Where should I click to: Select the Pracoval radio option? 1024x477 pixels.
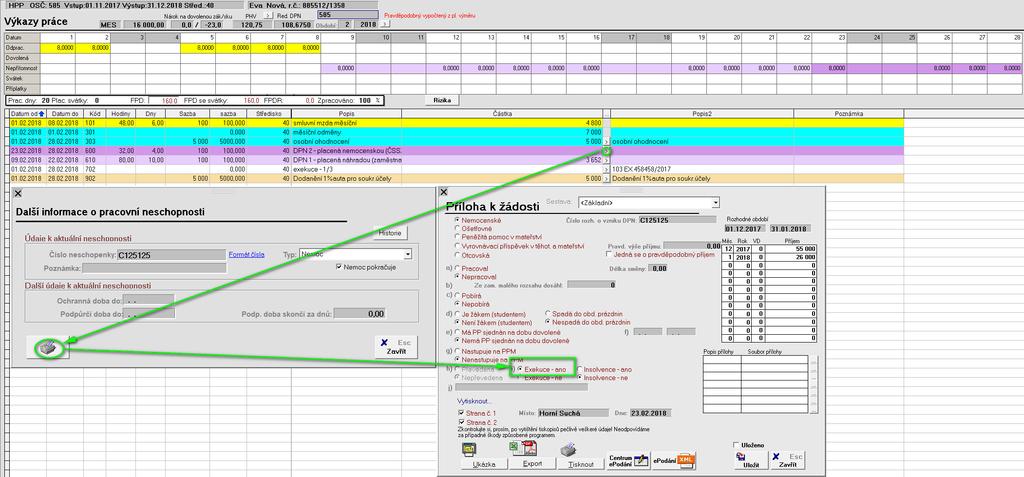(457, 269)
